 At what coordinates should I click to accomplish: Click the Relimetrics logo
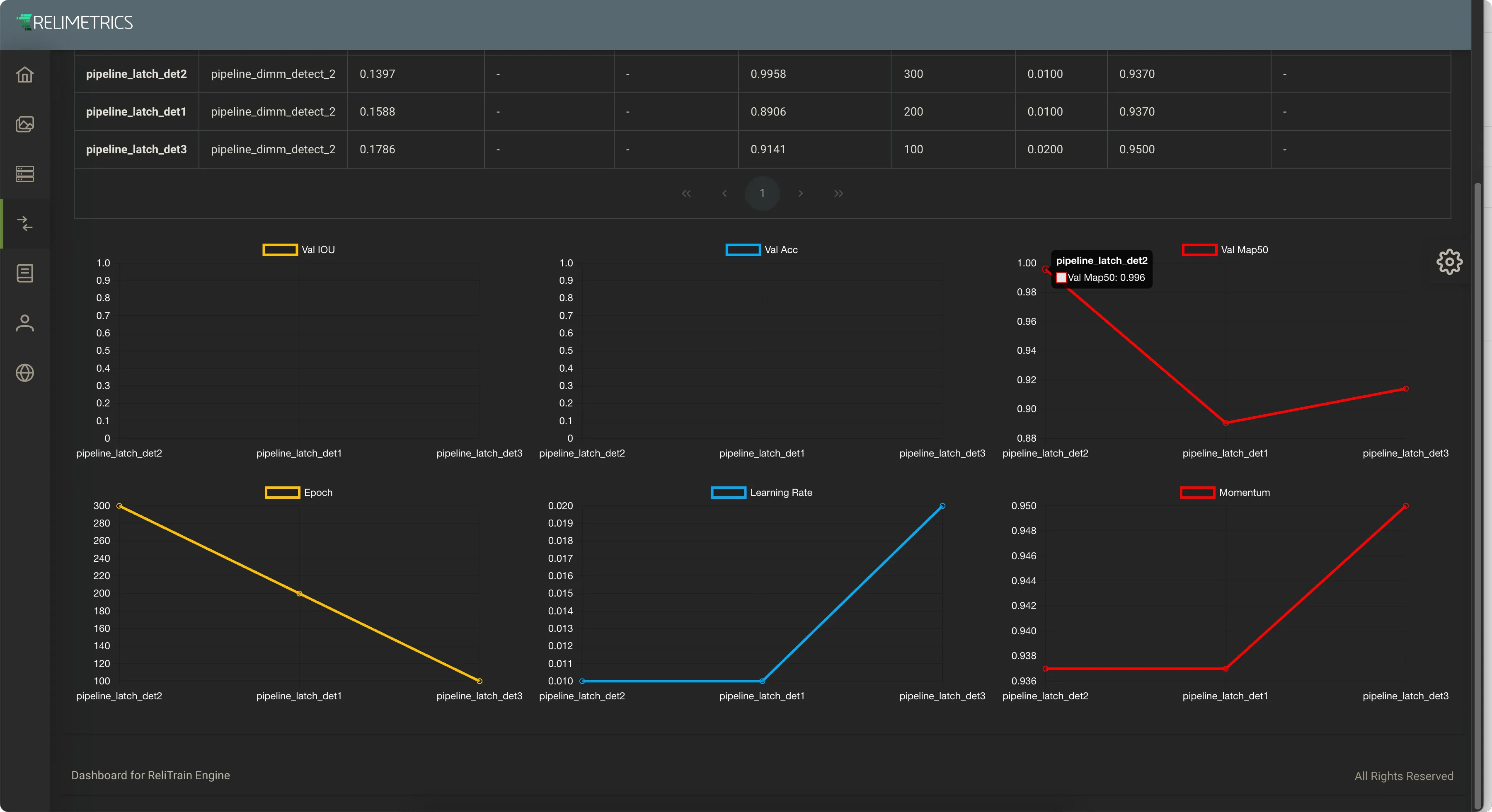pos(75,23)
